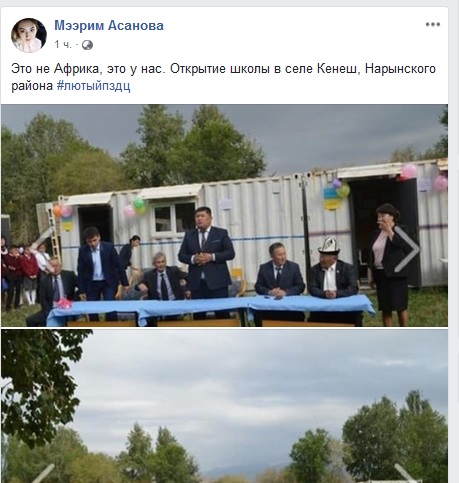Go to next photo with right chevron
The height and width of the screenshot is (483, 459).
coord(407,249)
